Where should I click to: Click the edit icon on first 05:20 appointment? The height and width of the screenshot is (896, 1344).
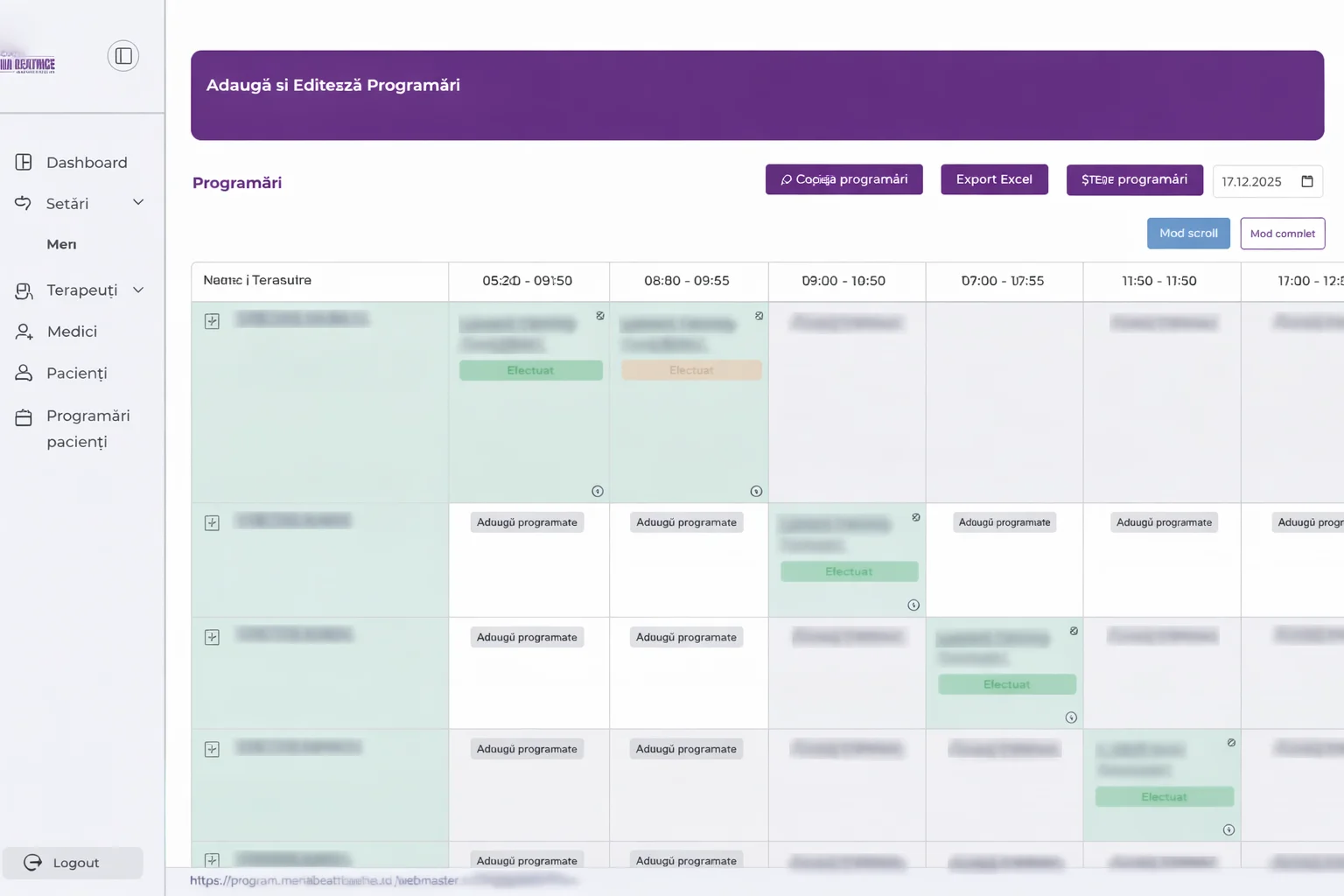(600, 316)
